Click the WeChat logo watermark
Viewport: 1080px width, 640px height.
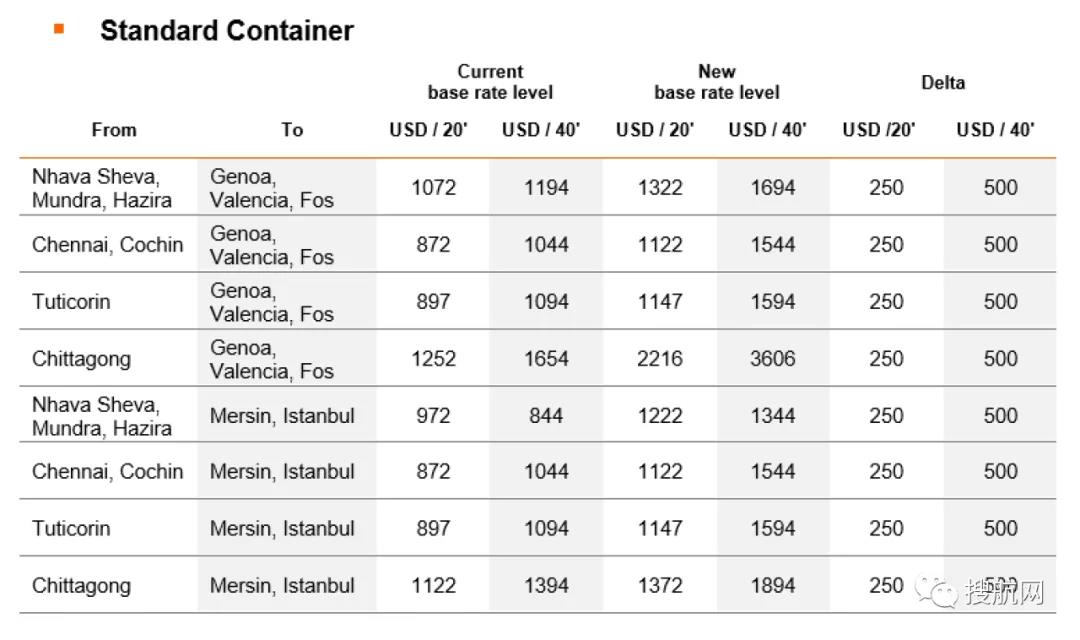coord(942,593)
